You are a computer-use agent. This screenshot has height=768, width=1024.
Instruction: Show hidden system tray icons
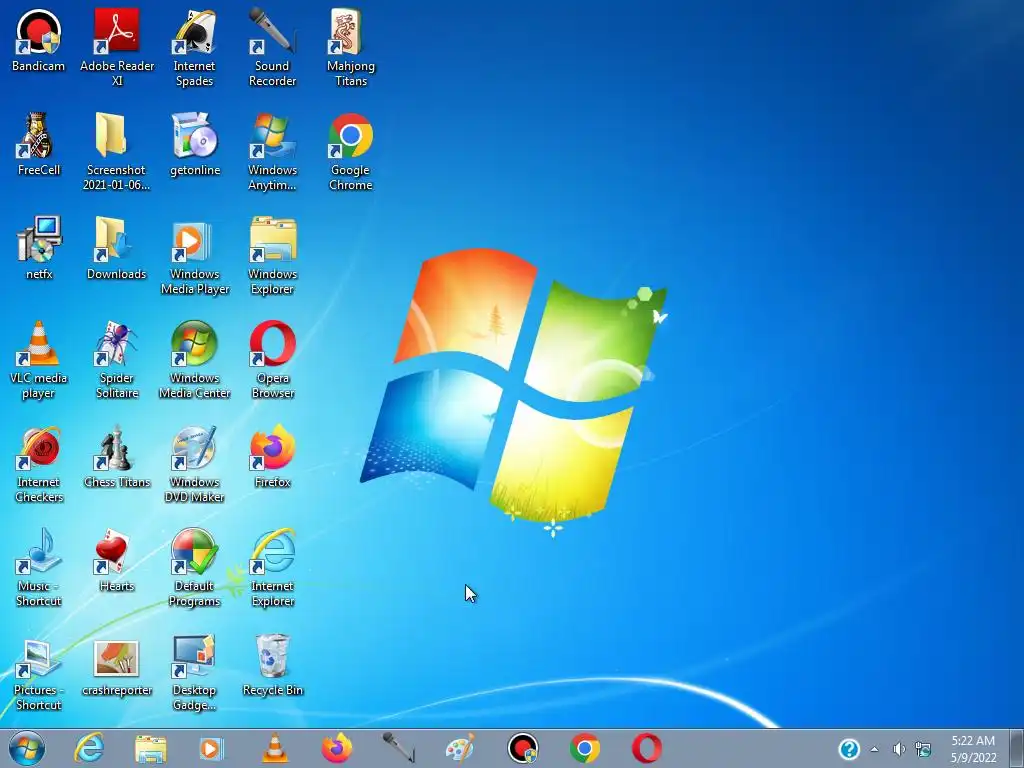(874, 749)
